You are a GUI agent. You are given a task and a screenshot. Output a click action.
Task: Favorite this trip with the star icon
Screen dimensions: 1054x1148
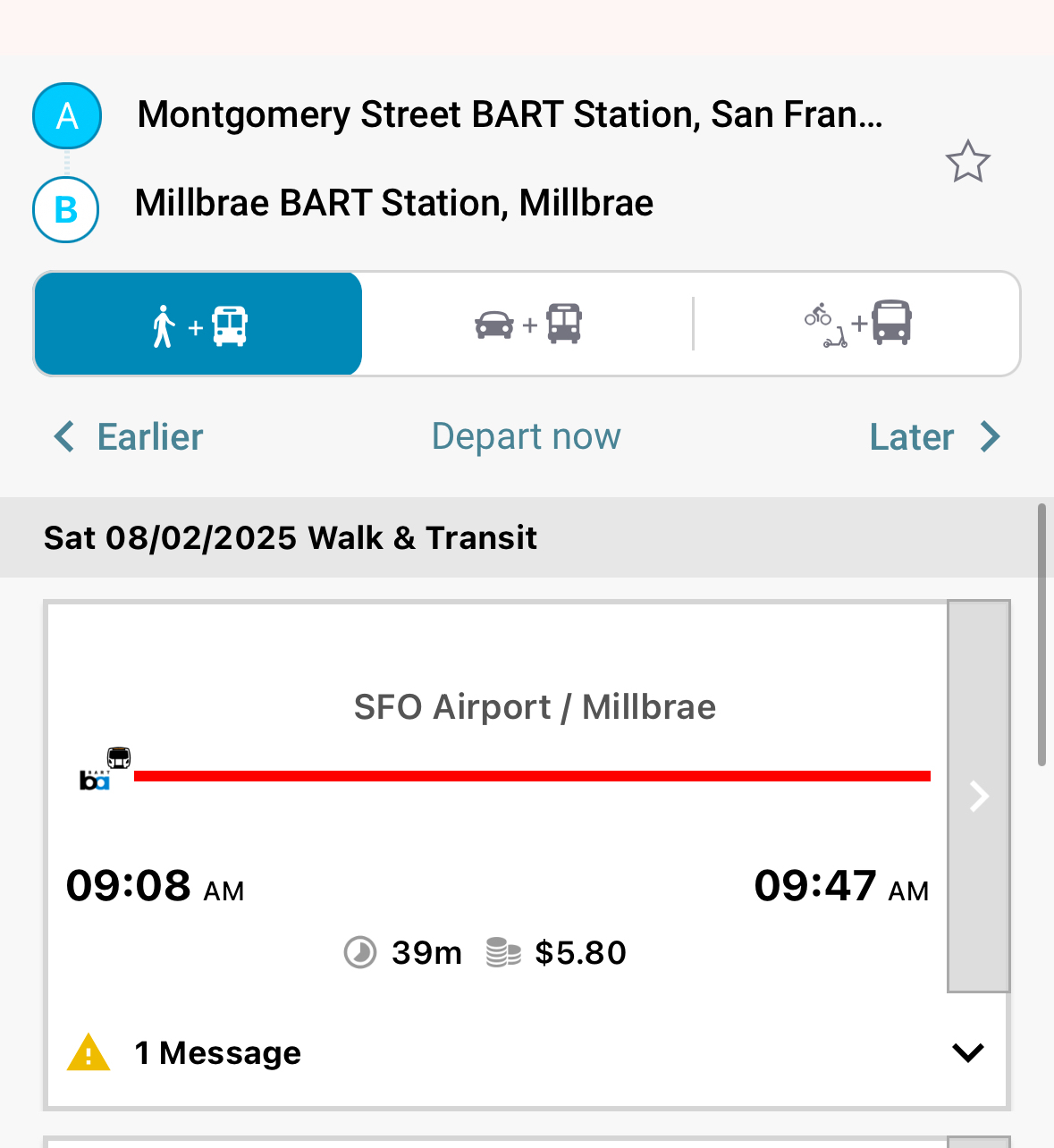[x=967, y=163]
